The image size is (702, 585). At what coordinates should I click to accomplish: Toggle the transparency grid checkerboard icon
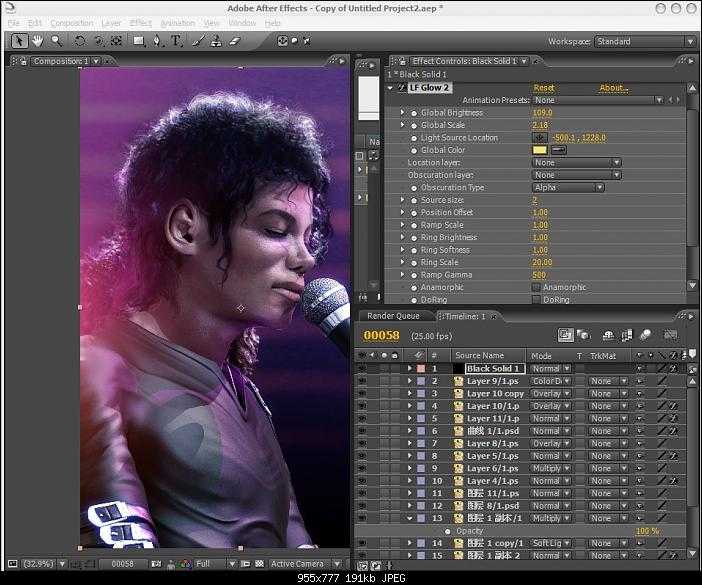(x=259, y=564)
